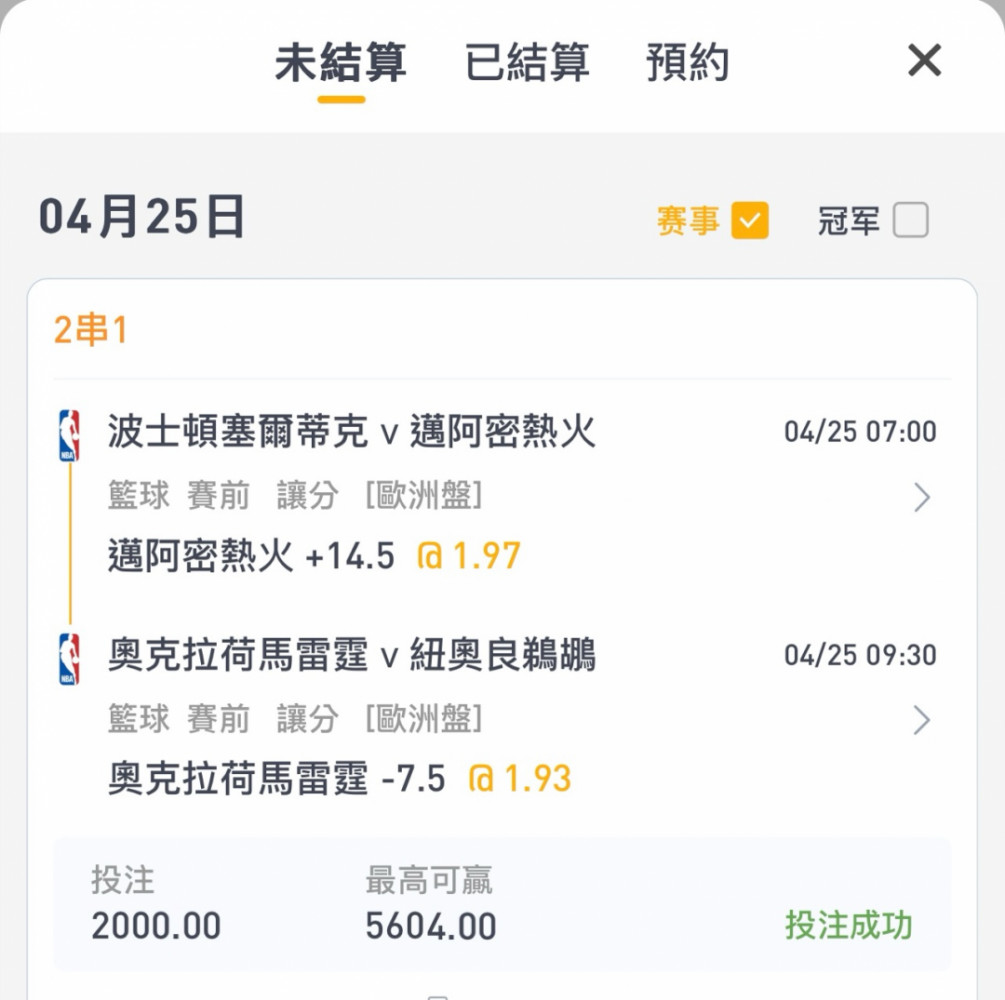The height and width of the screenshot is (1000, 1005).
Task: Click the 1.93 odds value
Action: click(535, 779)
